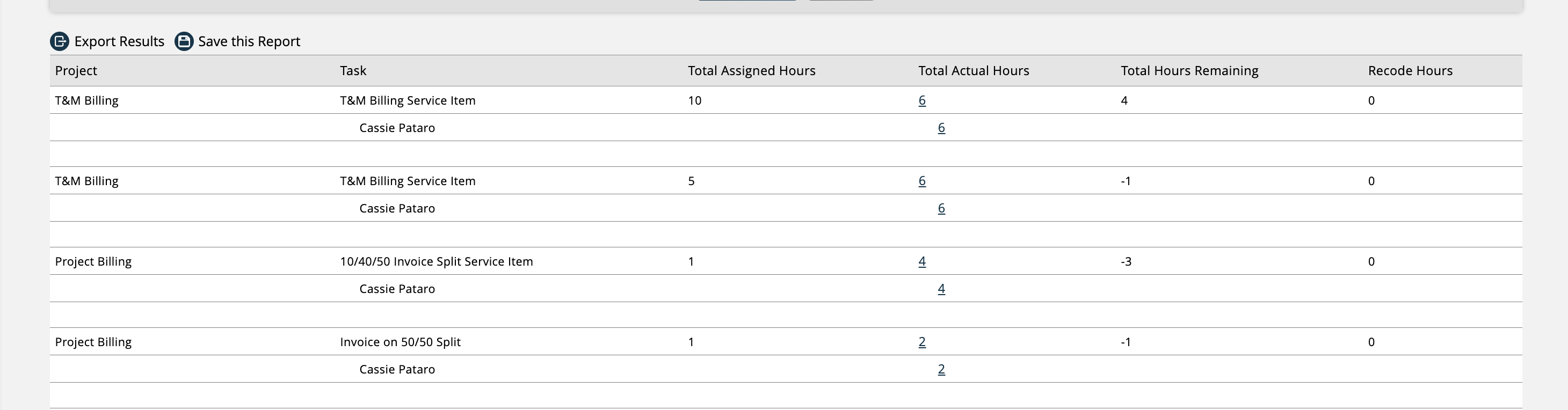
Task: Click the Project column header
Action: [76, 70]
